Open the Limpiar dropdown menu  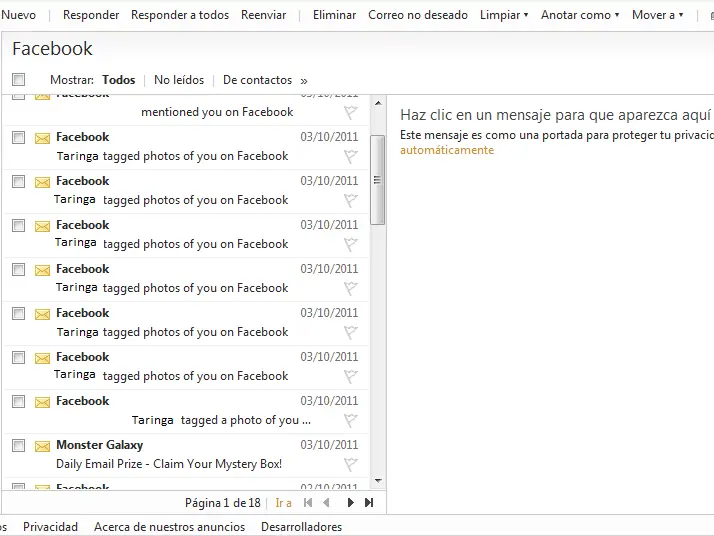[504, 15]
